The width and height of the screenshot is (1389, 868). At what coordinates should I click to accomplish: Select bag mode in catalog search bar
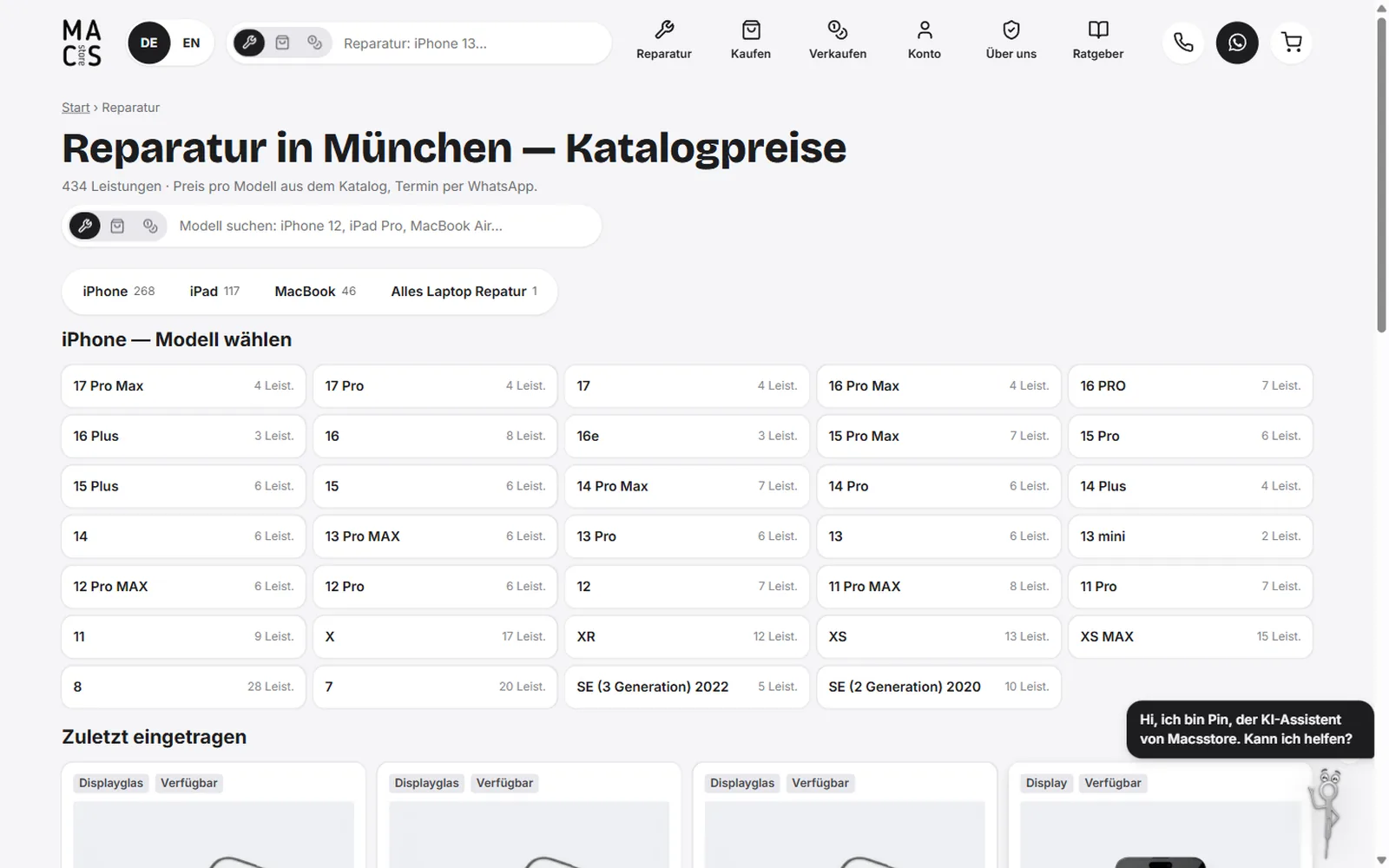tap(117, 226)
